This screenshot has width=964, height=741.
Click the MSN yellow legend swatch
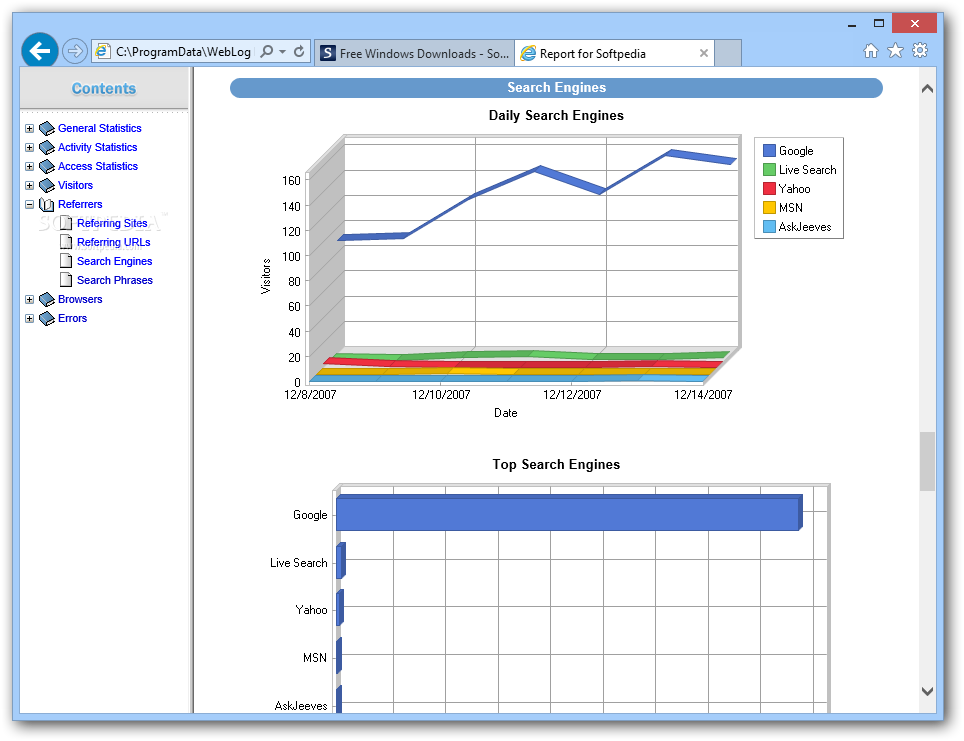(769, 208)
